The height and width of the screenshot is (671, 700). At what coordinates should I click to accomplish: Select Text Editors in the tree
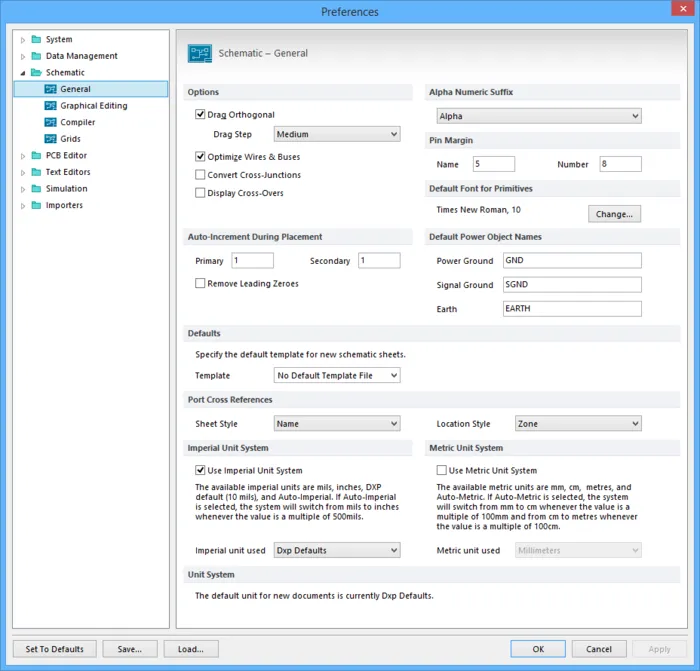[68, 172]
